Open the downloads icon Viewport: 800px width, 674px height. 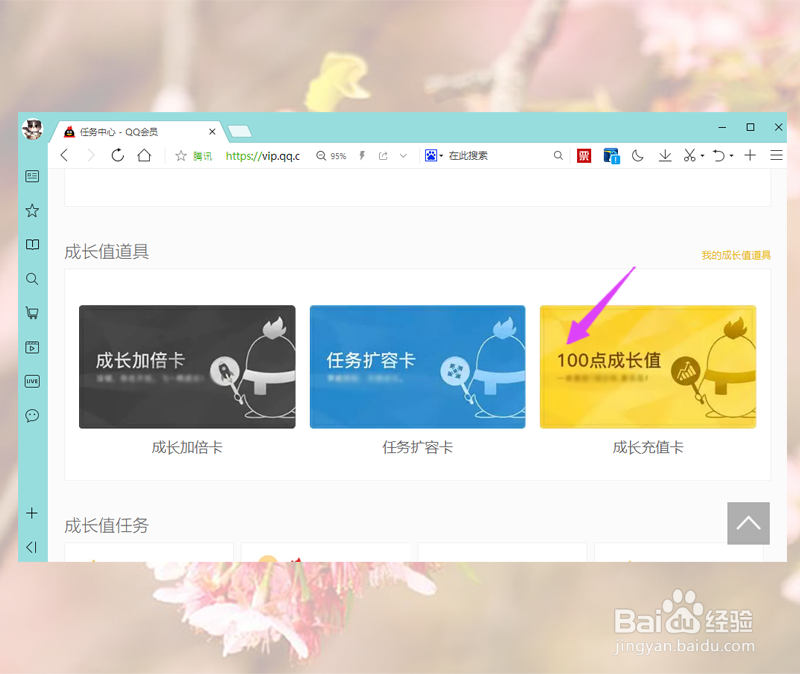point(665,156)
